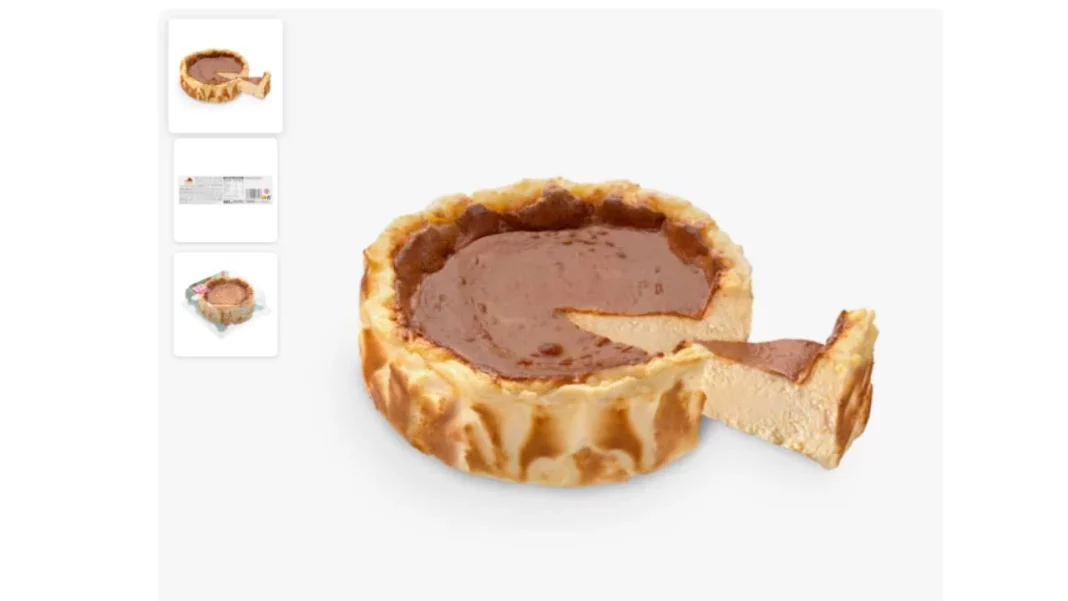Screen dimensions: 1068x601
Task: Open the product label thumbnail
Action: click(225, 190)
